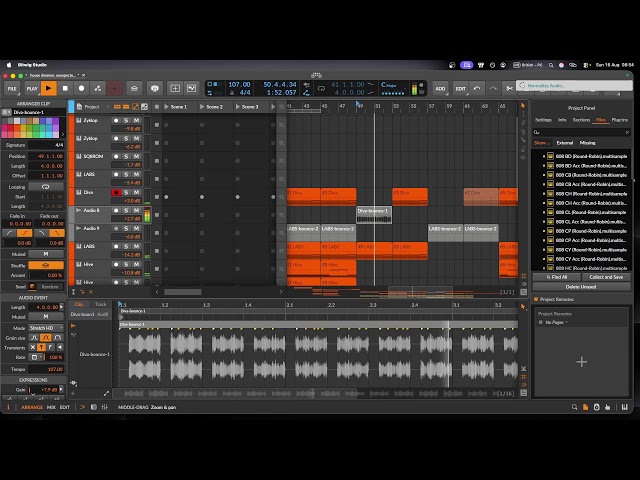
Task: Click the tempo value 107.00 in transport
Action: 239,84
